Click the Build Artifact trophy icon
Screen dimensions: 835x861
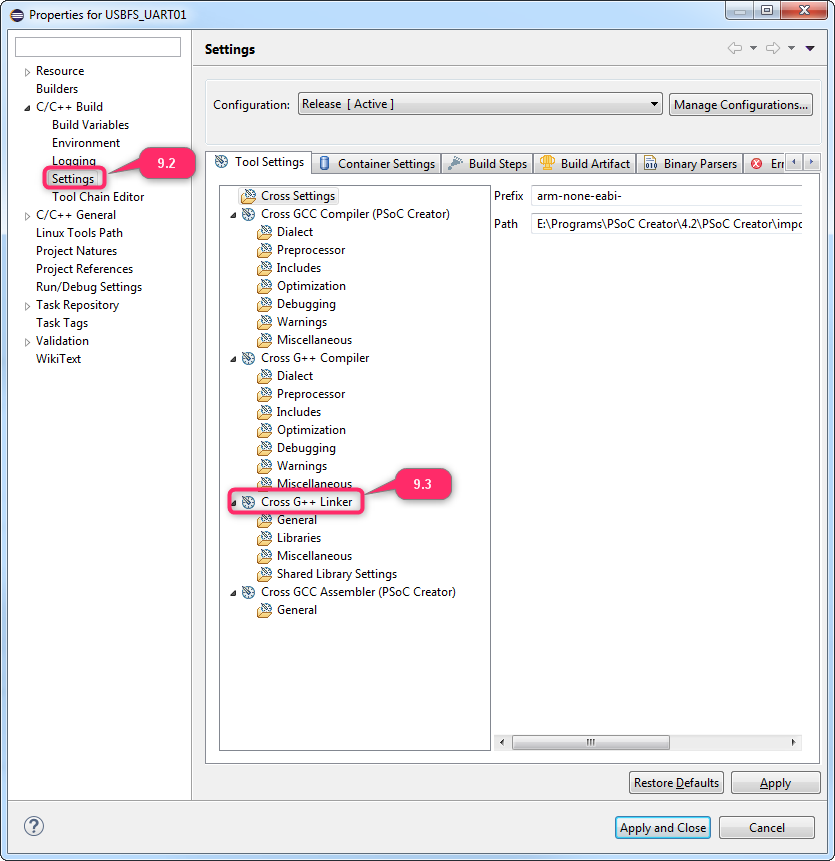[x=547, y=163]
